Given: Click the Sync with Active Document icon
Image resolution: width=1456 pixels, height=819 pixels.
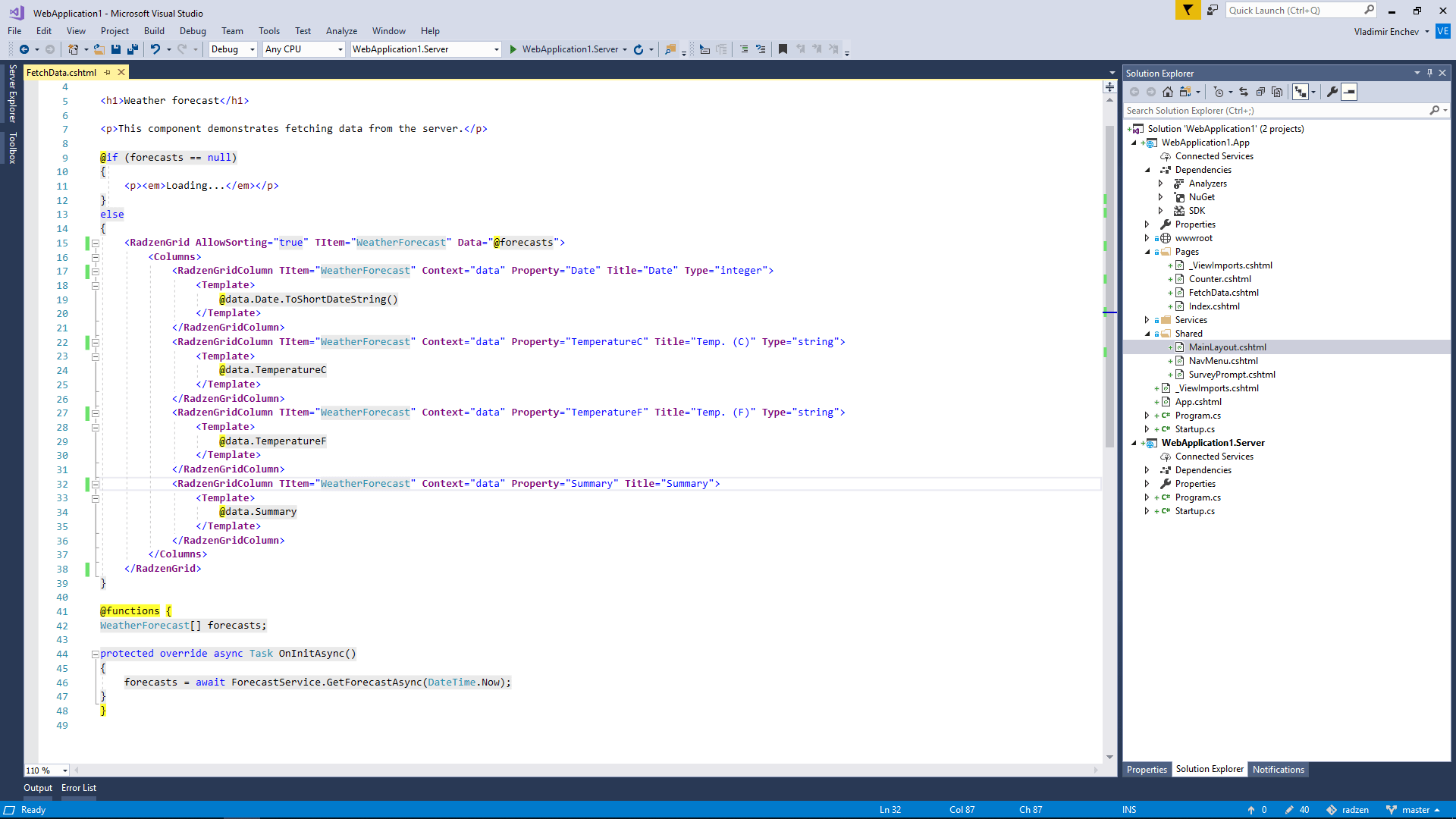Looking at the screenshot, I should click(x=1244, y=92).
